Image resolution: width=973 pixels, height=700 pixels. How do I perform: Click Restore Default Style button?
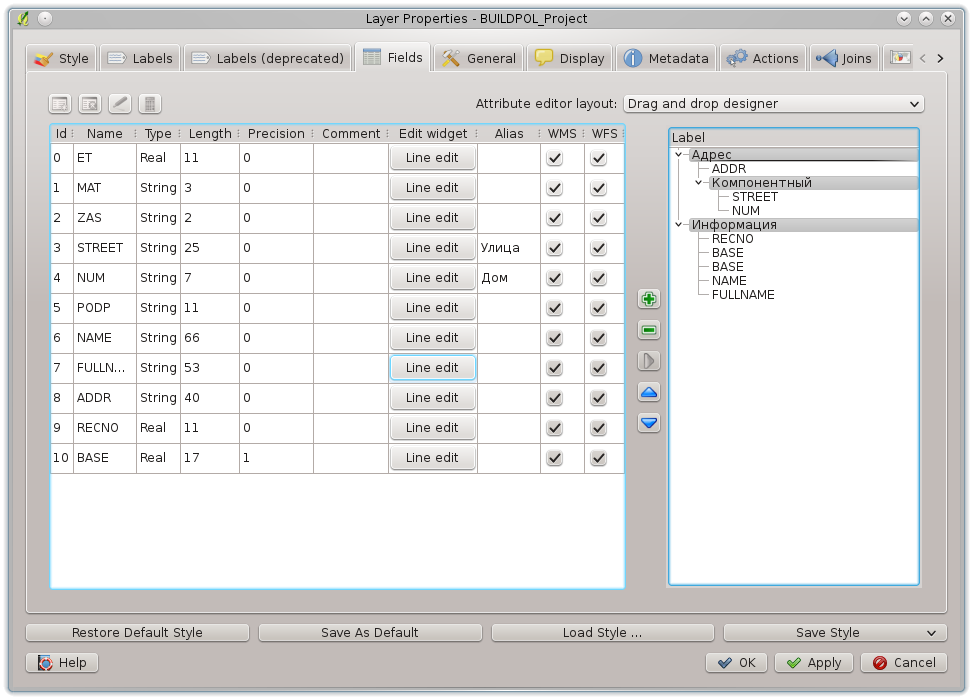coord(137,632)
